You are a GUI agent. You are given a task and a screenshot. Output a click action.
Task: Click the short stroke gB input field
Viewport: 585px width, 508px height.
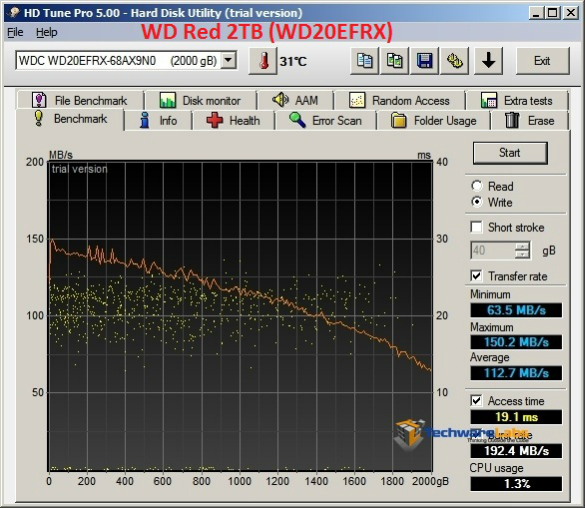(x=493, y=250)
